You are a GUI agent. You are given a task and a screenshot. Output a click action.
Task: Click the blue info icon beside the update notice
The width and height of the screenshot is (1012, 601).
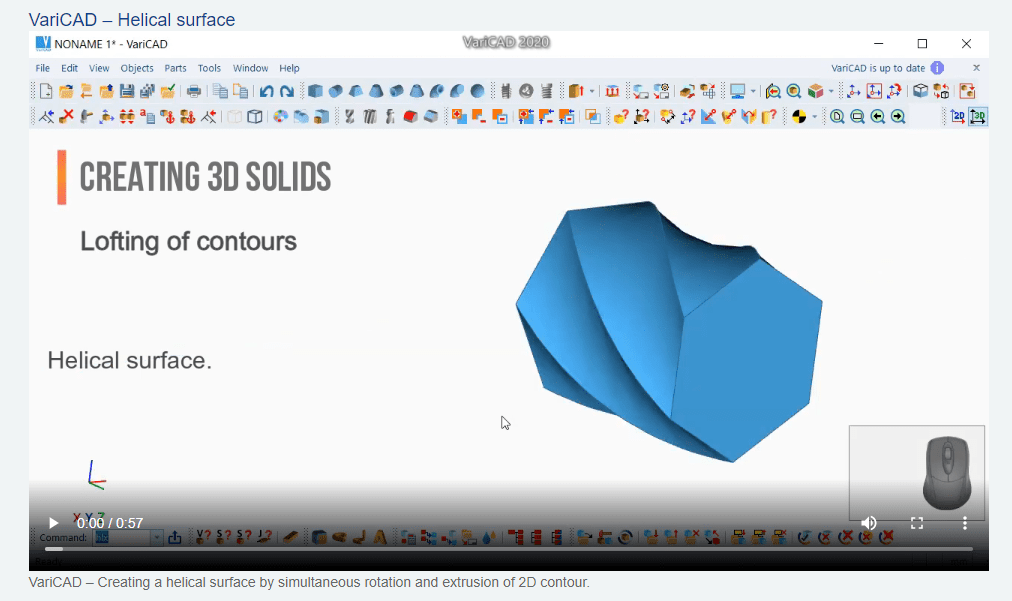pyautogui.click(x=937, y=68)
